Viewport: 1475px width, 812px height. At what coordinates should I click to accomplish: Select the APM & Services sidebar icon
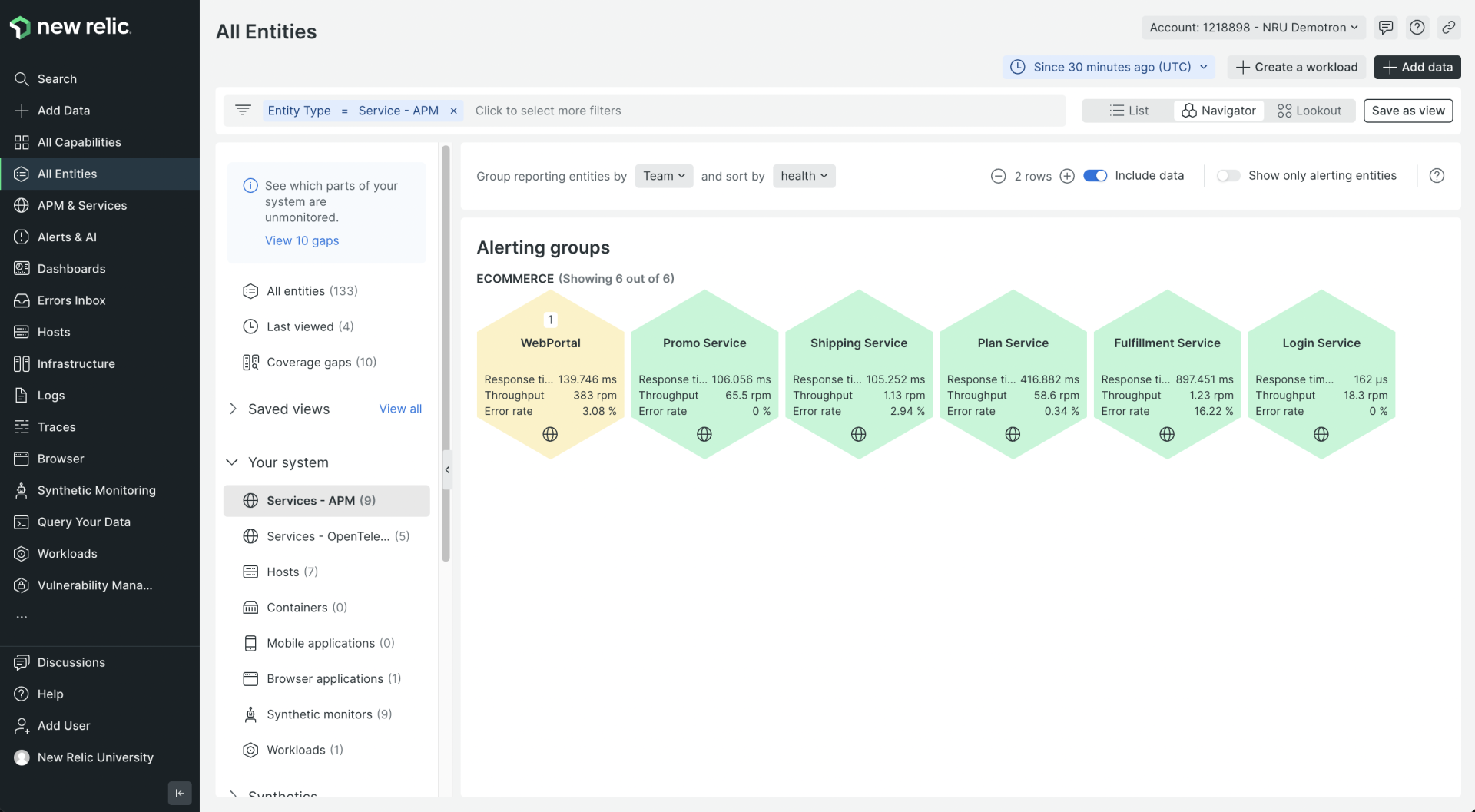pos(22,205)
